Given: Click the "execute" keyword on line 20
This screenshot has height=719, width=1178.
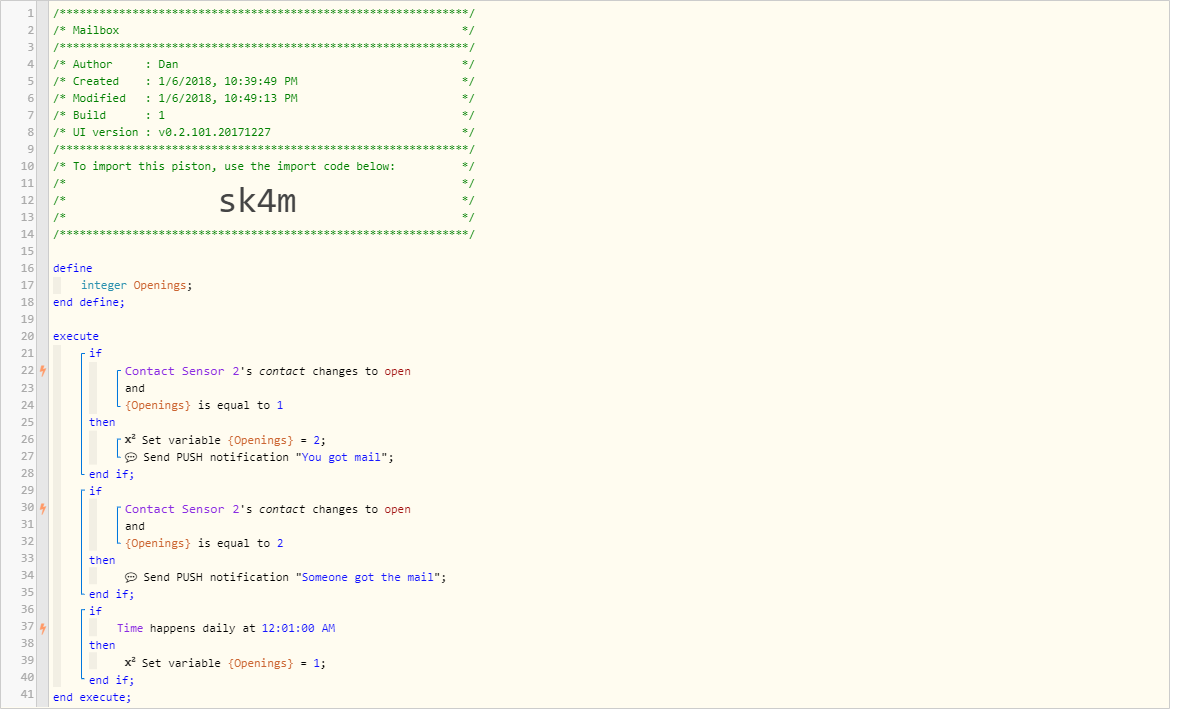Looking at the screenshot, I should tap(76, 337).
